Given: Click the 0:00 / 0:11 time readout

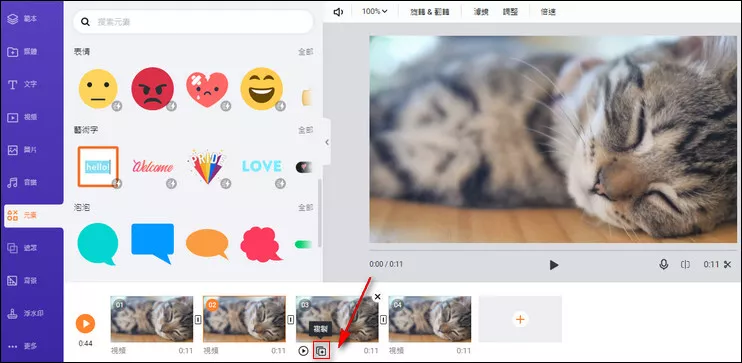Looking at the screenshot, I should tap(386, 264).
